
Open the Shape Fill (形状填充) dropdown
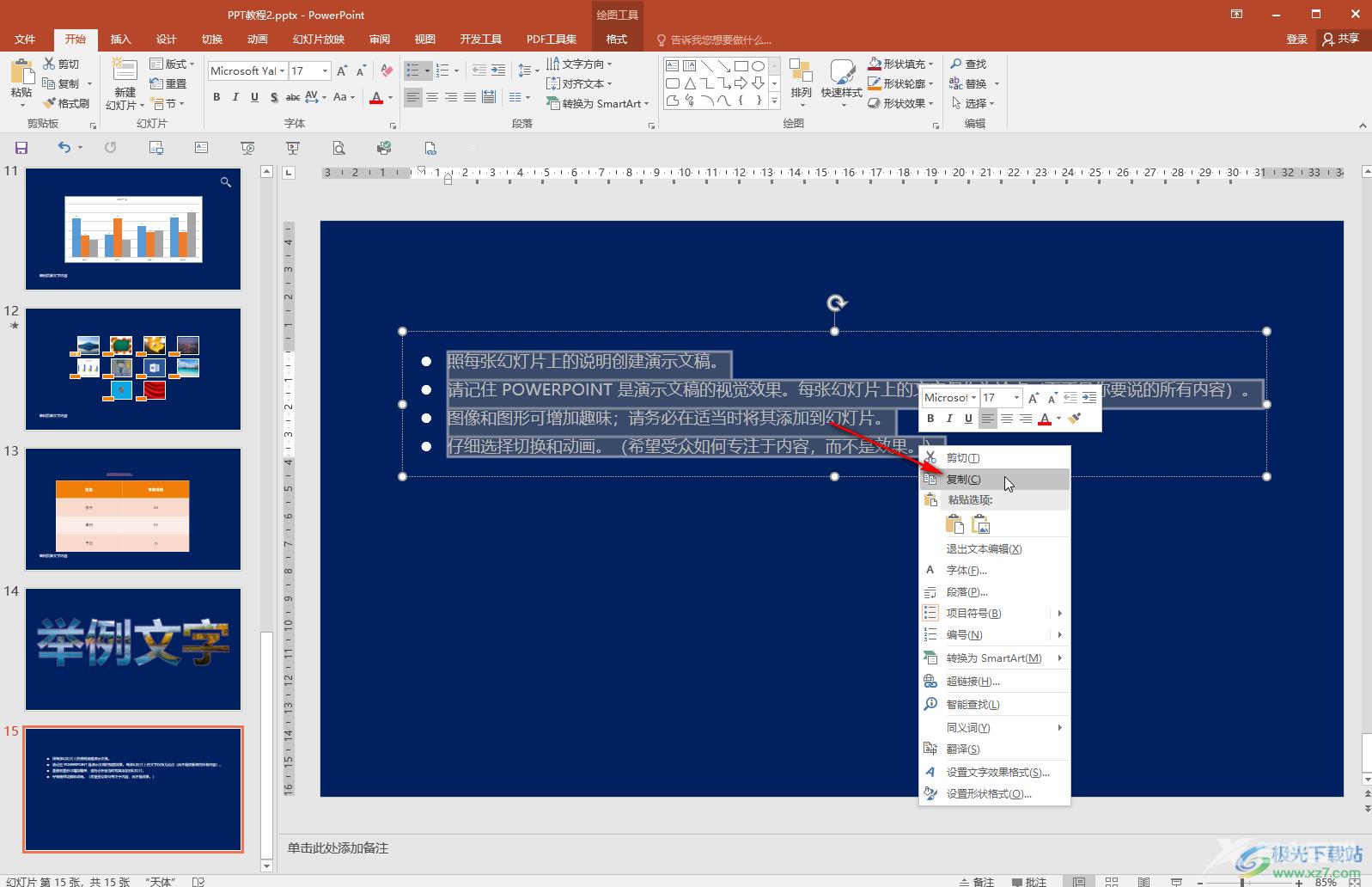900,64
